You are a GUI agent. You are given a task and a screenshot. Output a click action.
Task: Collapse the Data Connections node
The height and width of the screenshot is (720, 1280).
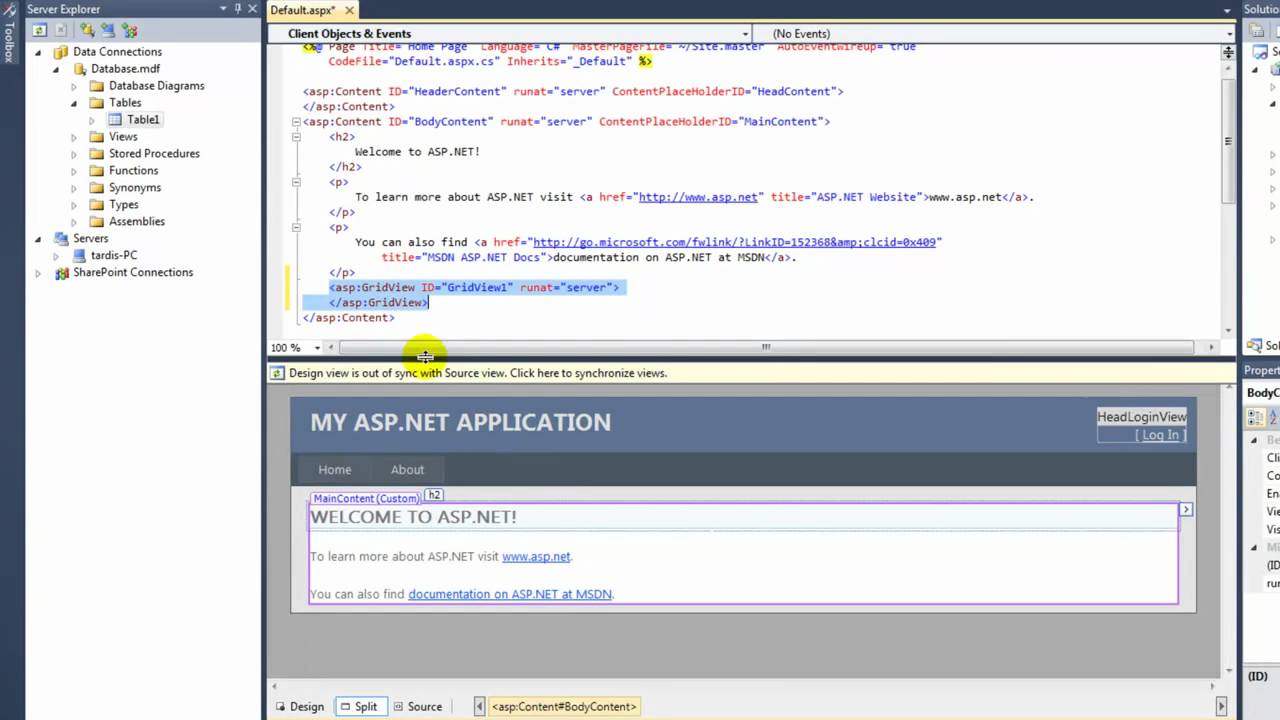(39, 51)
